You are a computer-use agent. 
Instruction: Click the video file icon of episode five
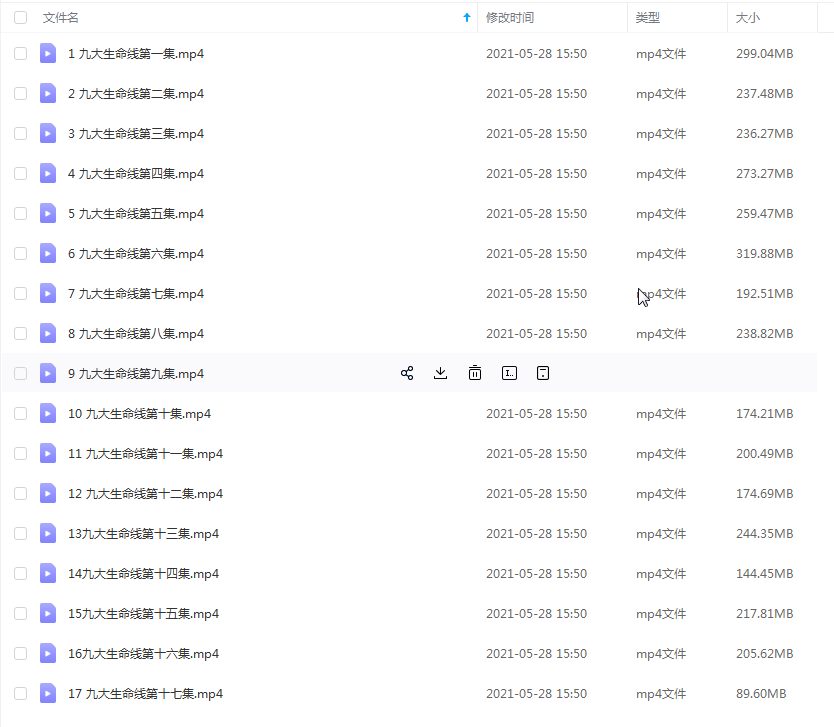pos(47,213)
